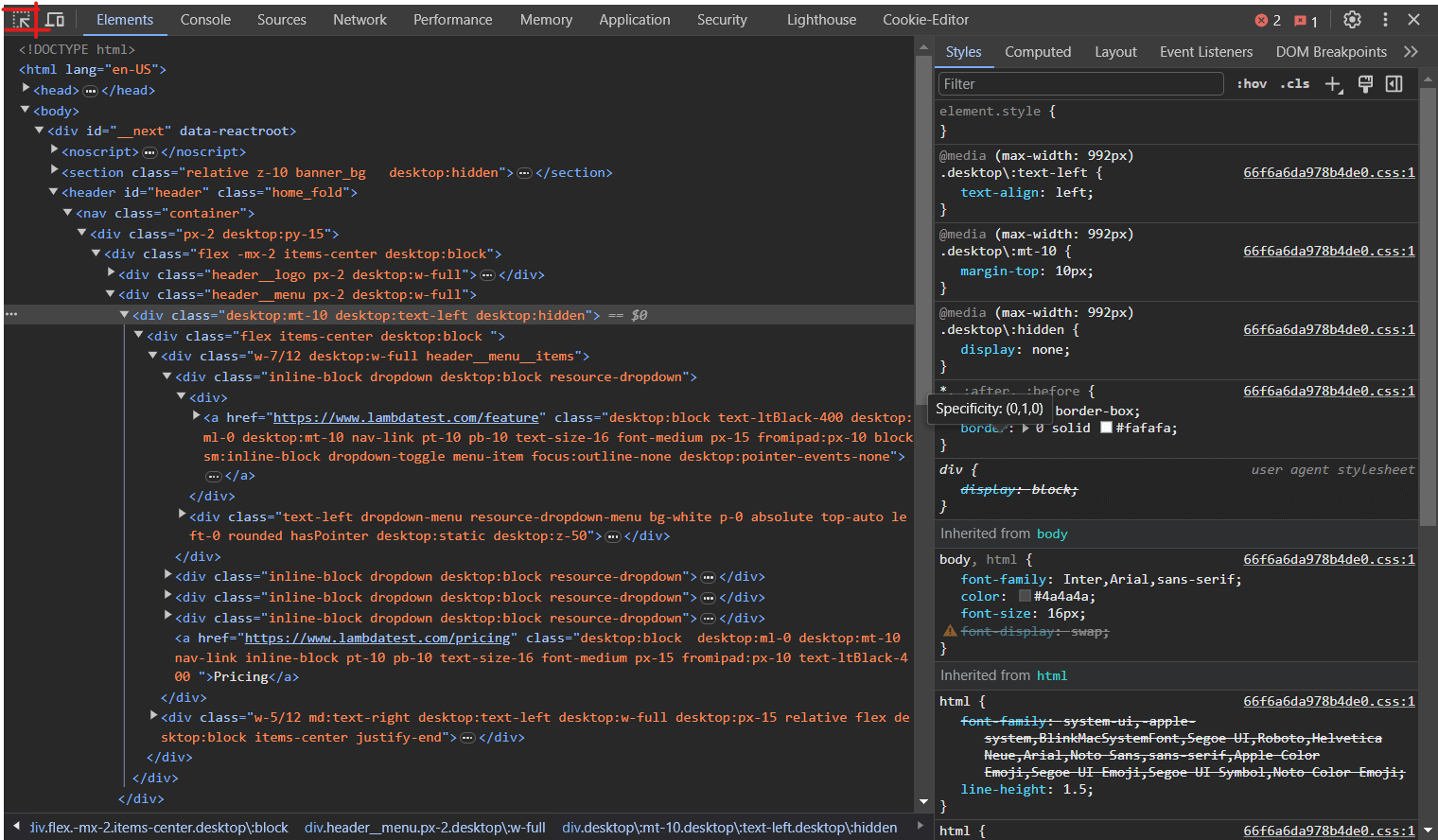Toggle the rendering emulations paintbrush icon
This screenshot has height=840, width=1438.
1365,84
